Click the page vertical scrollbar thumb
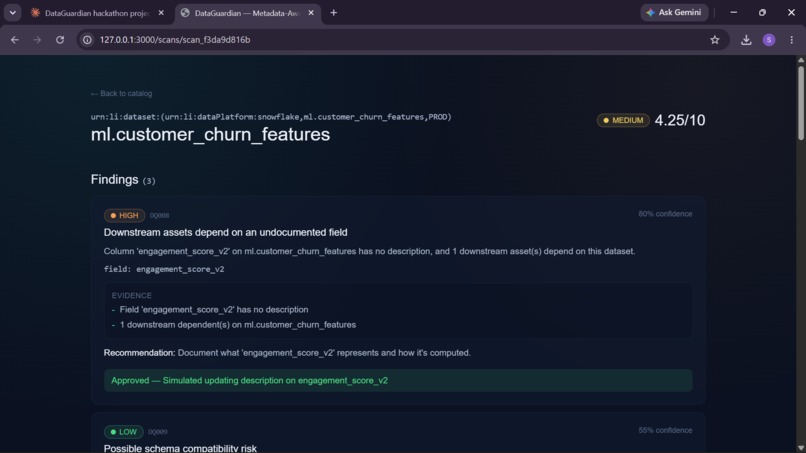 (x=800, y=103)
